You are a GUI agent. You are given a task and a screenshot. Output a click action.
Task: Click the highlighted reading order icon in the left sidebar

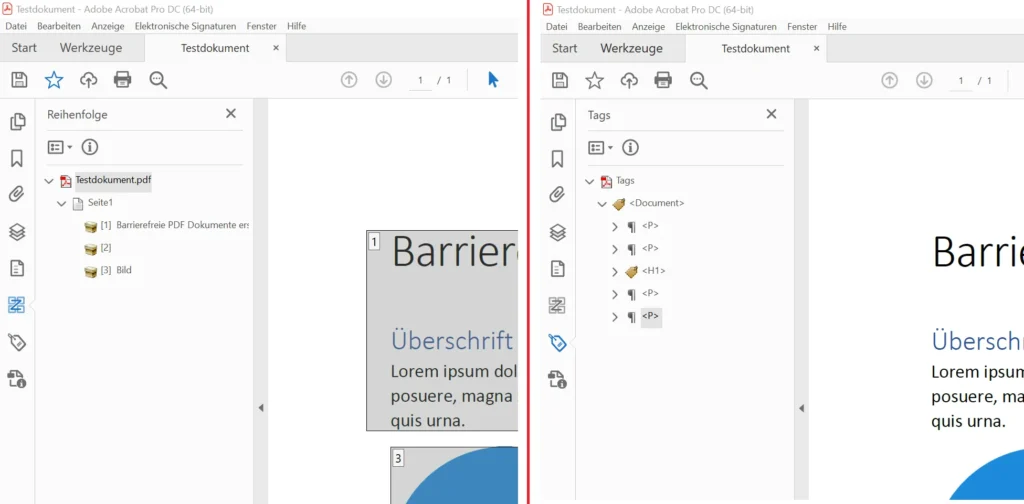point(17,305)
